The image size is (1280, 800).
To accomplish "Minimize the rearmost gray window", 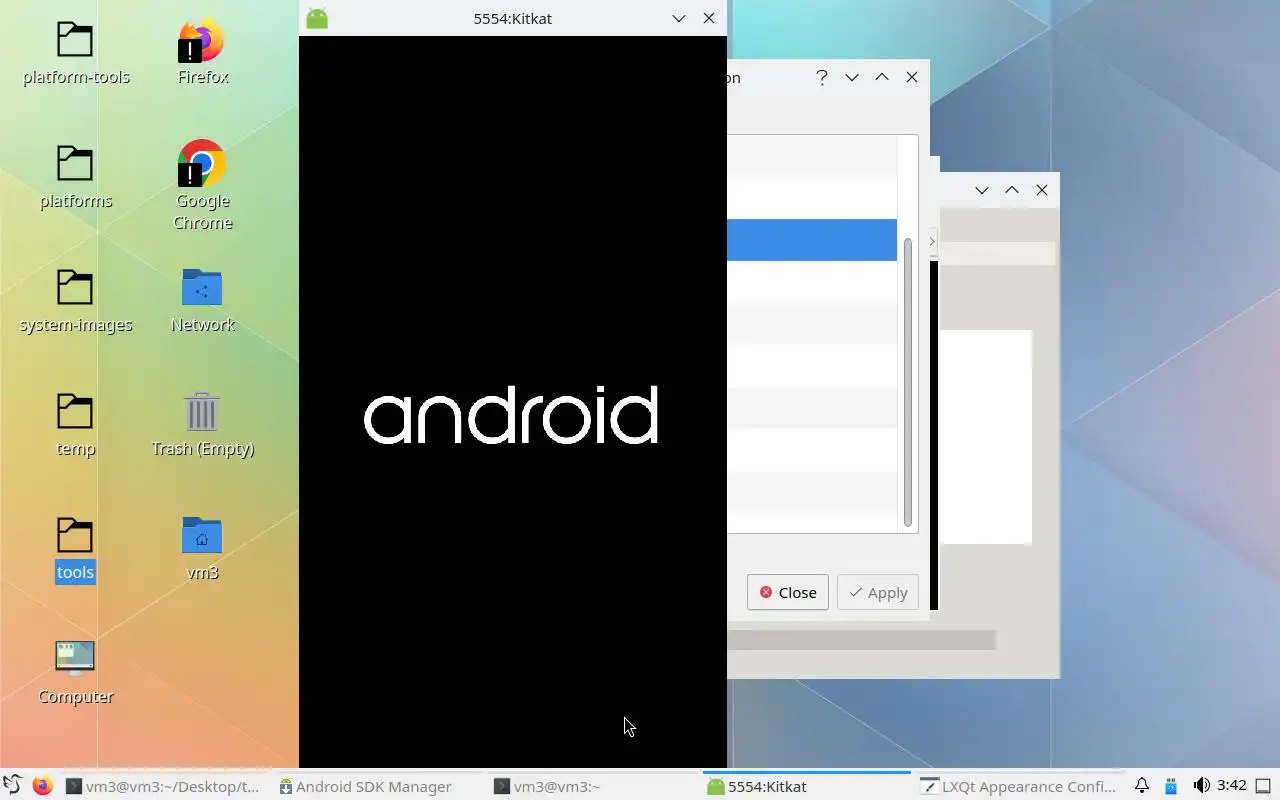I will (982, 190).
